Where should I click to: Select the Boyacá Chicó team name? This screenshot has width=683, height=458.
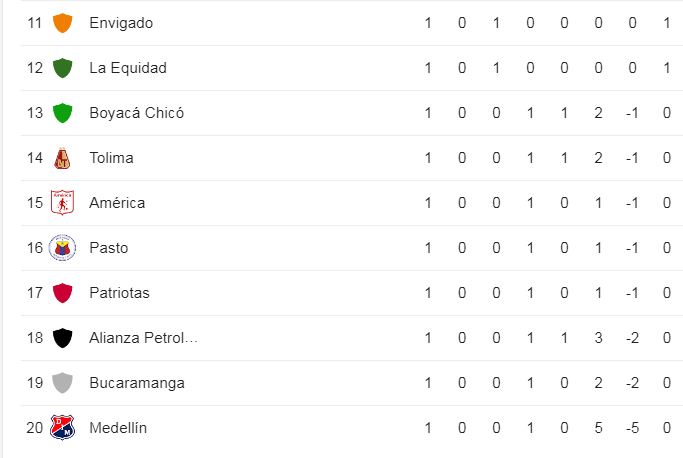[x=137, y=113]
